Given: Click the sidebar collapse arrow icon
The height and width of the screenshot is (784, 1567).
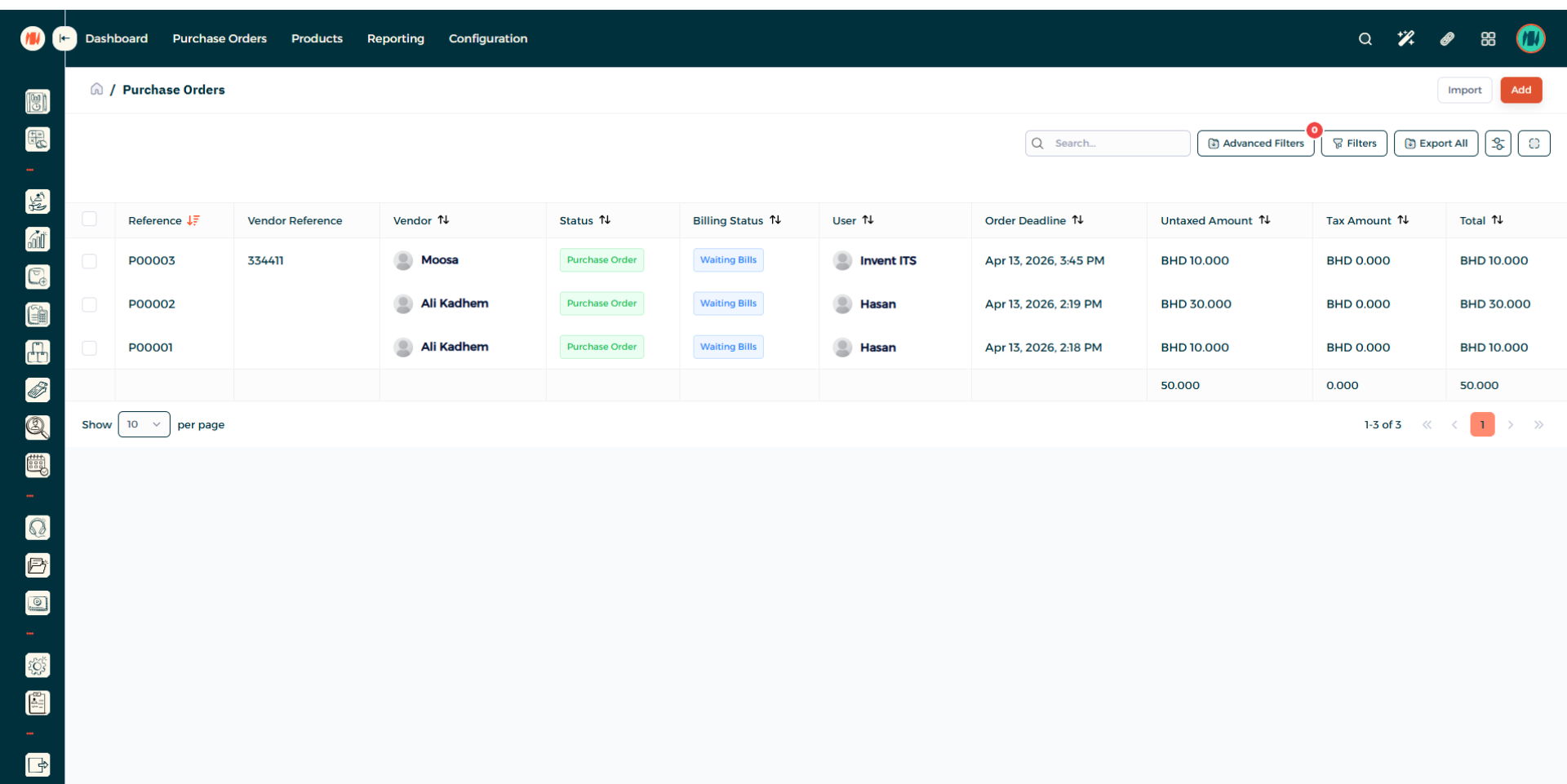Looking at the screenshot, I should click(64, 38).
